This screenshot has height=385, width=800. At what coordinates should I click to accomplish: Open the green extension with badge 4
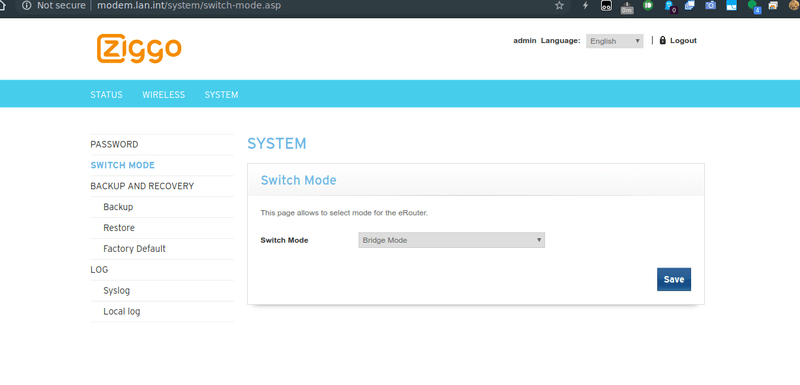(754, 6)
